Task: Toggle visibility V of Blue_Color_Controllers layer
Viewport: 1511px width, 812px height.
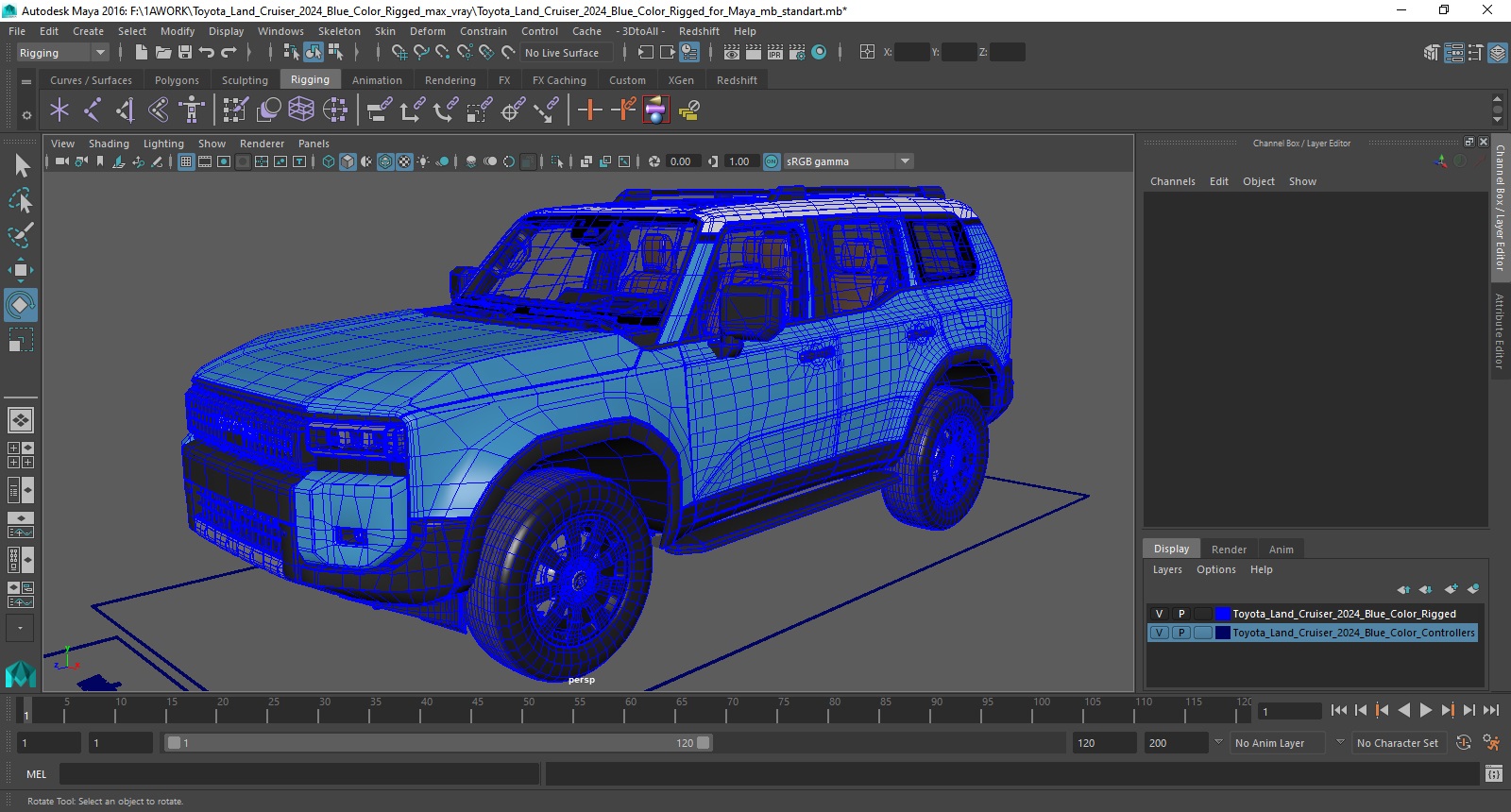Action: coord(1159,633)
